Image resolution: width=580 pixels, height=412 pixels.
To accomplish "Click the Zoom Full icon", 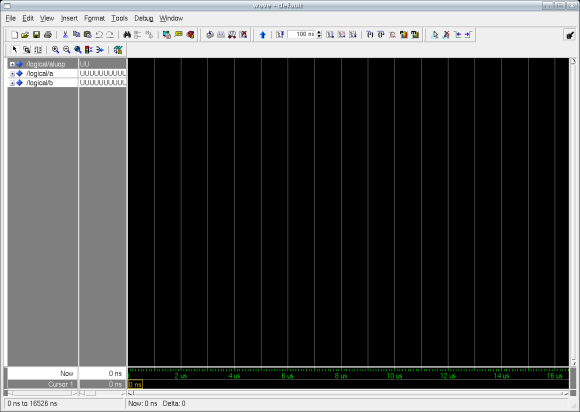I will pos(78,50).
